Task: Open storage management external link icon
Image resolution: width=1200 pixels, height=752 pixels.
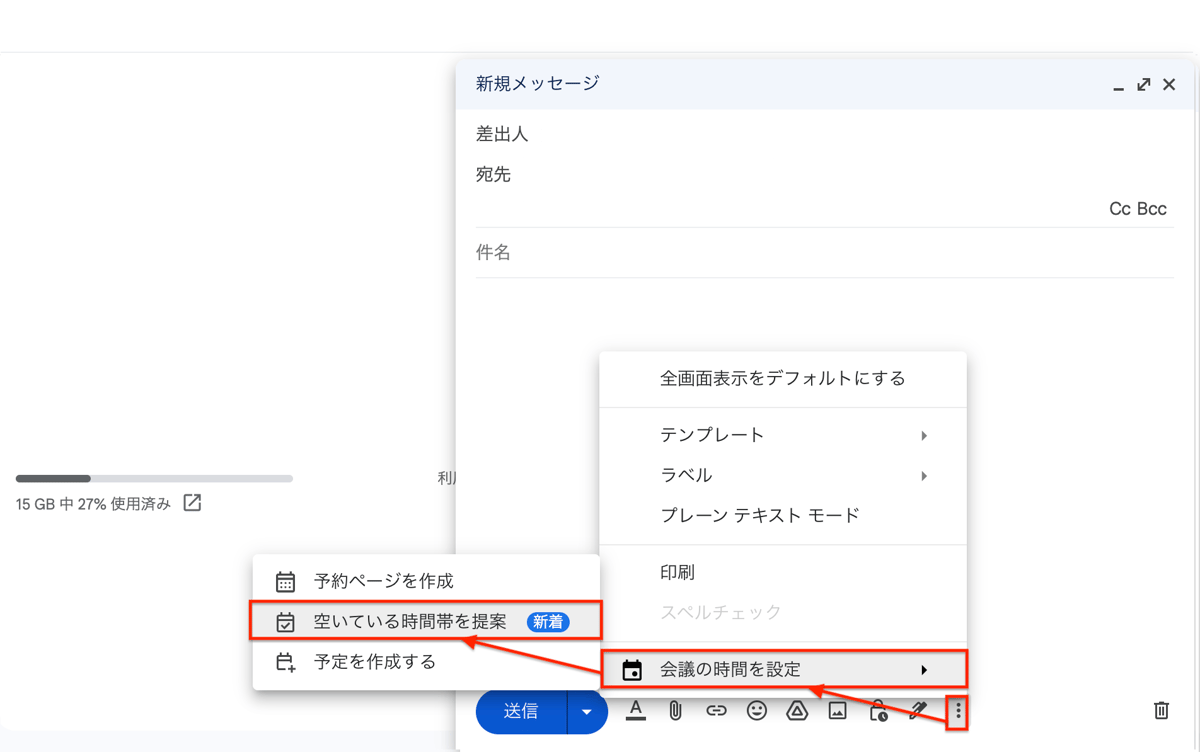Action: click(x=192, y=503)
